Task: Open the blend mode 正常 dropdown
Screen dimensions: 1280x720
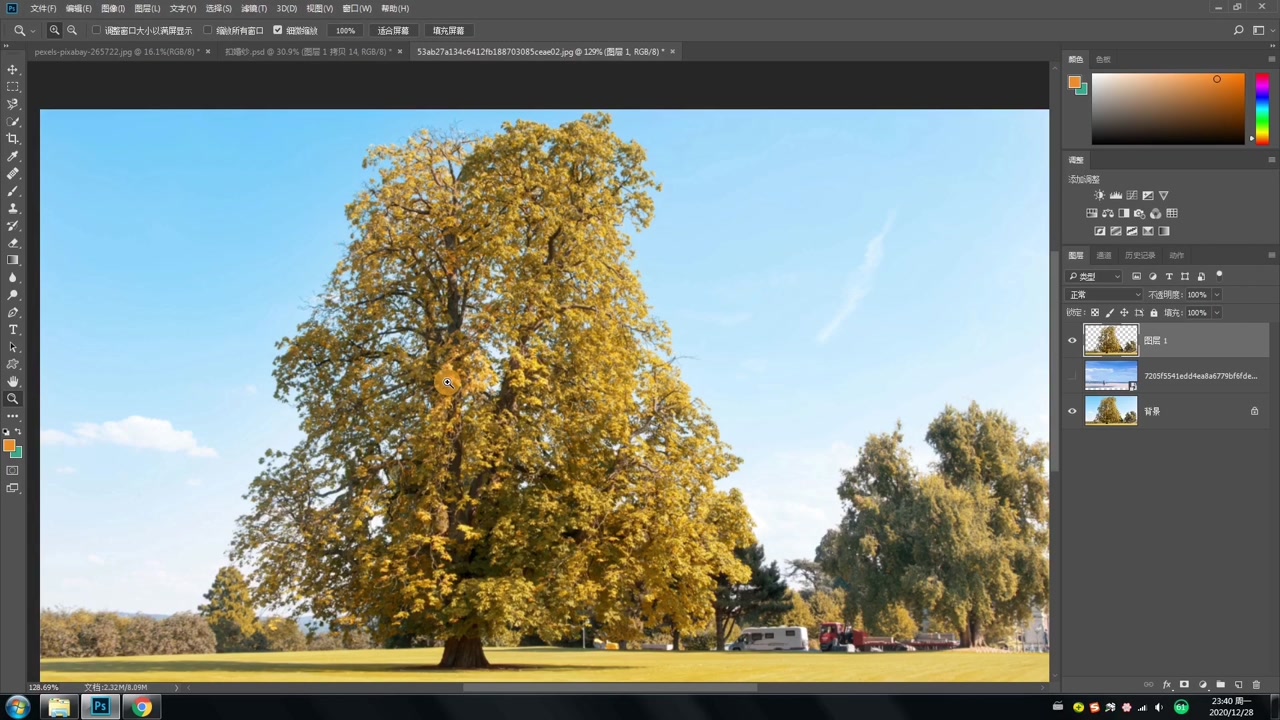Action: [x=1105, y=295]
